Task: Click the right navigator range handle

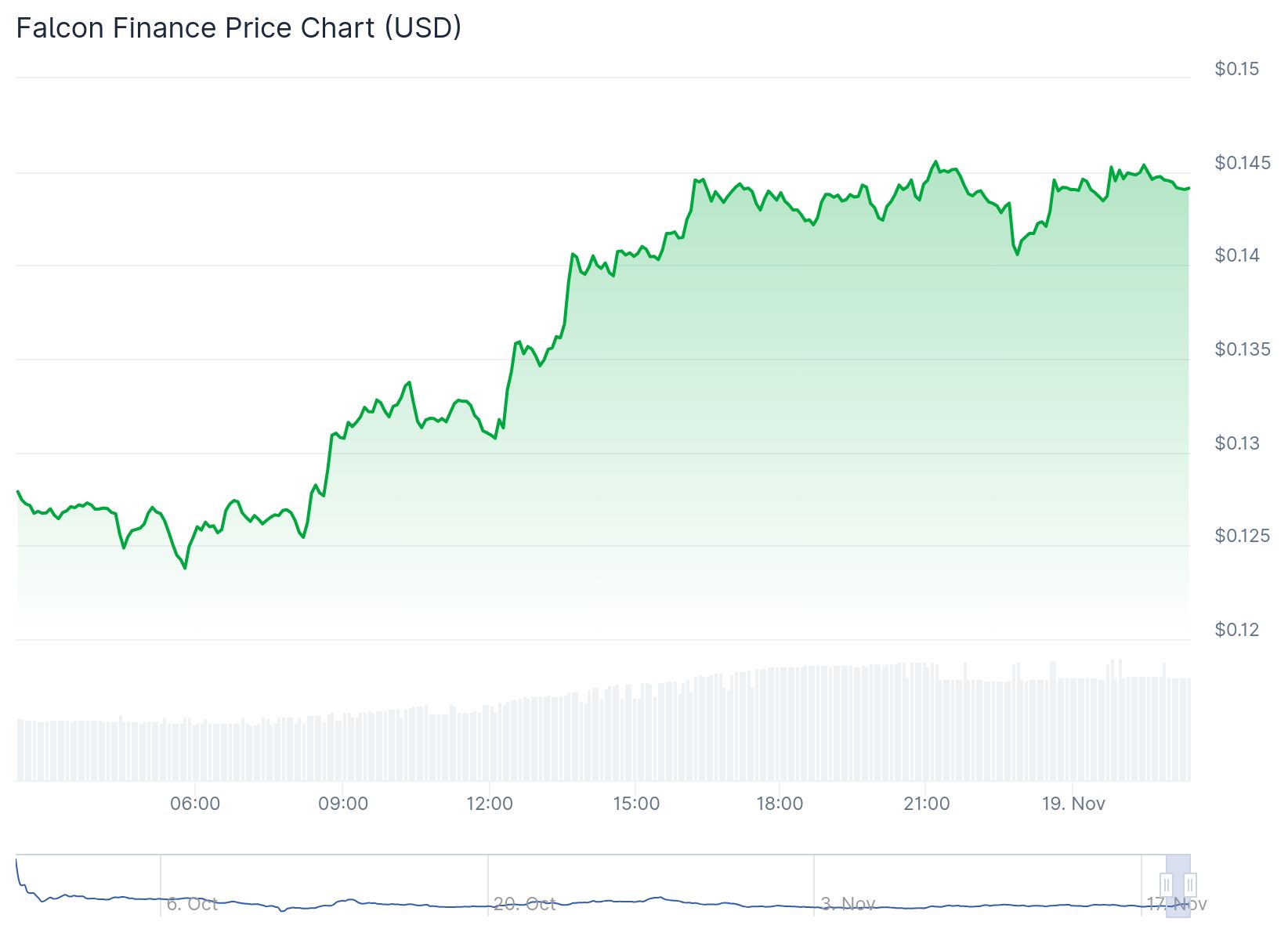Action: [1190, 886]
